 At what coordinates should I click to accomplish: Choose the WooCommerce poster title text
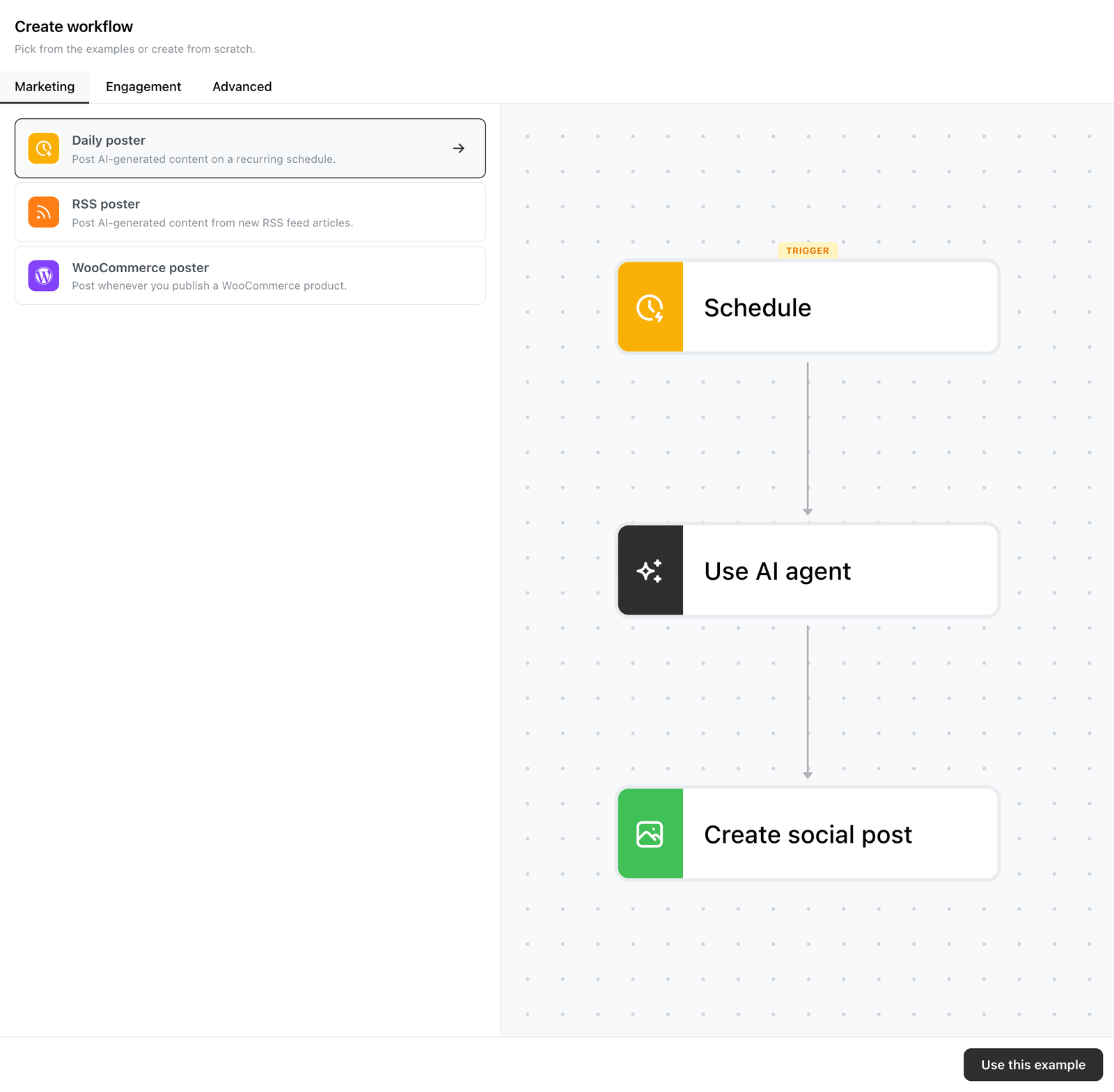pos(140,267)
